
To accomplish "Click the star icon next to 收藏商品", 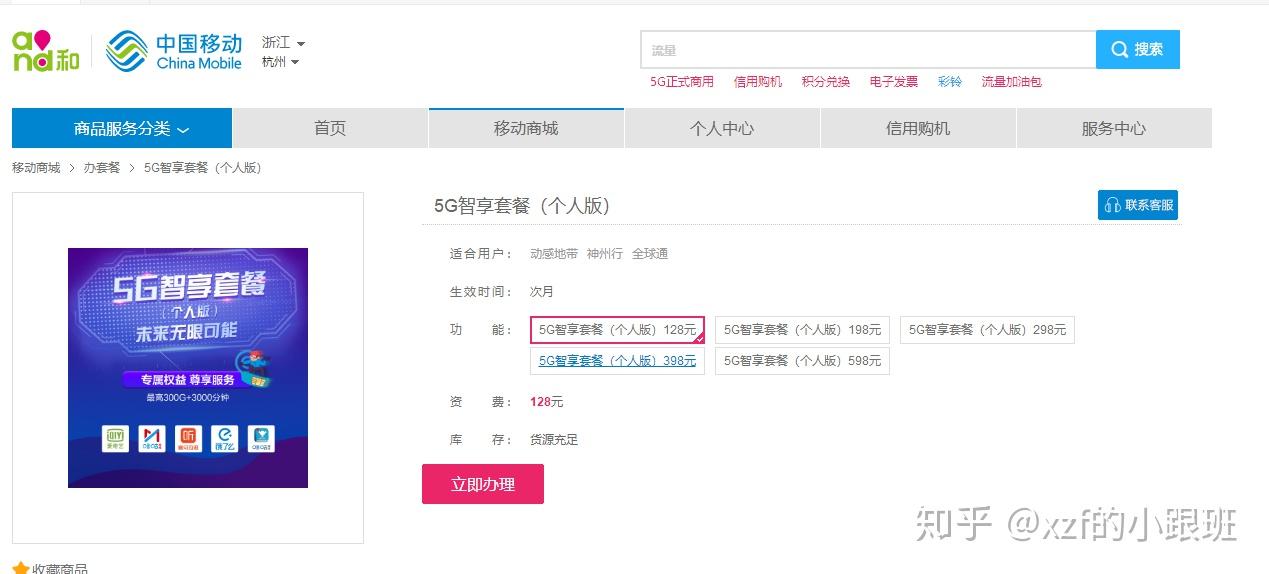I will click(20, 569).
